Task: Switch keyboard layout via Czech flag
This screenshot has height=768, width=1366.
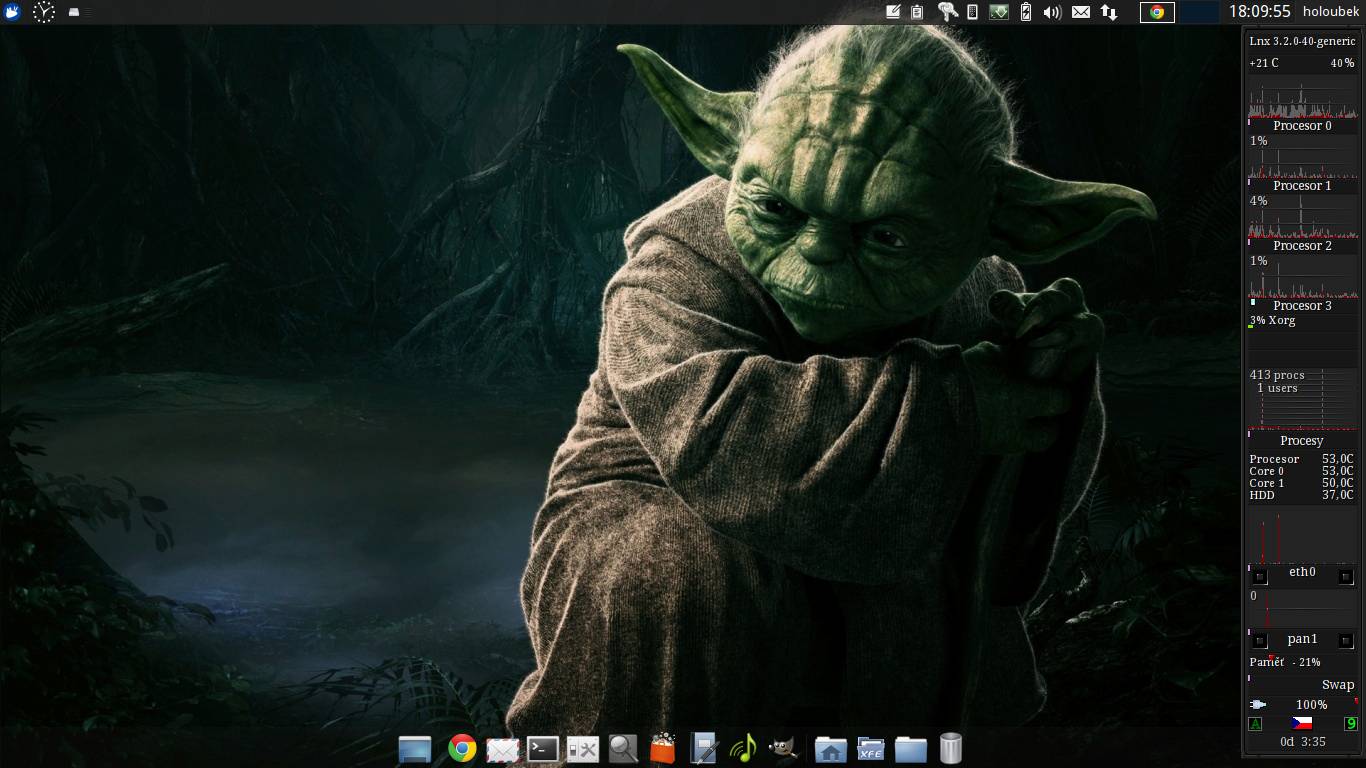Action: pos(1302,723)
